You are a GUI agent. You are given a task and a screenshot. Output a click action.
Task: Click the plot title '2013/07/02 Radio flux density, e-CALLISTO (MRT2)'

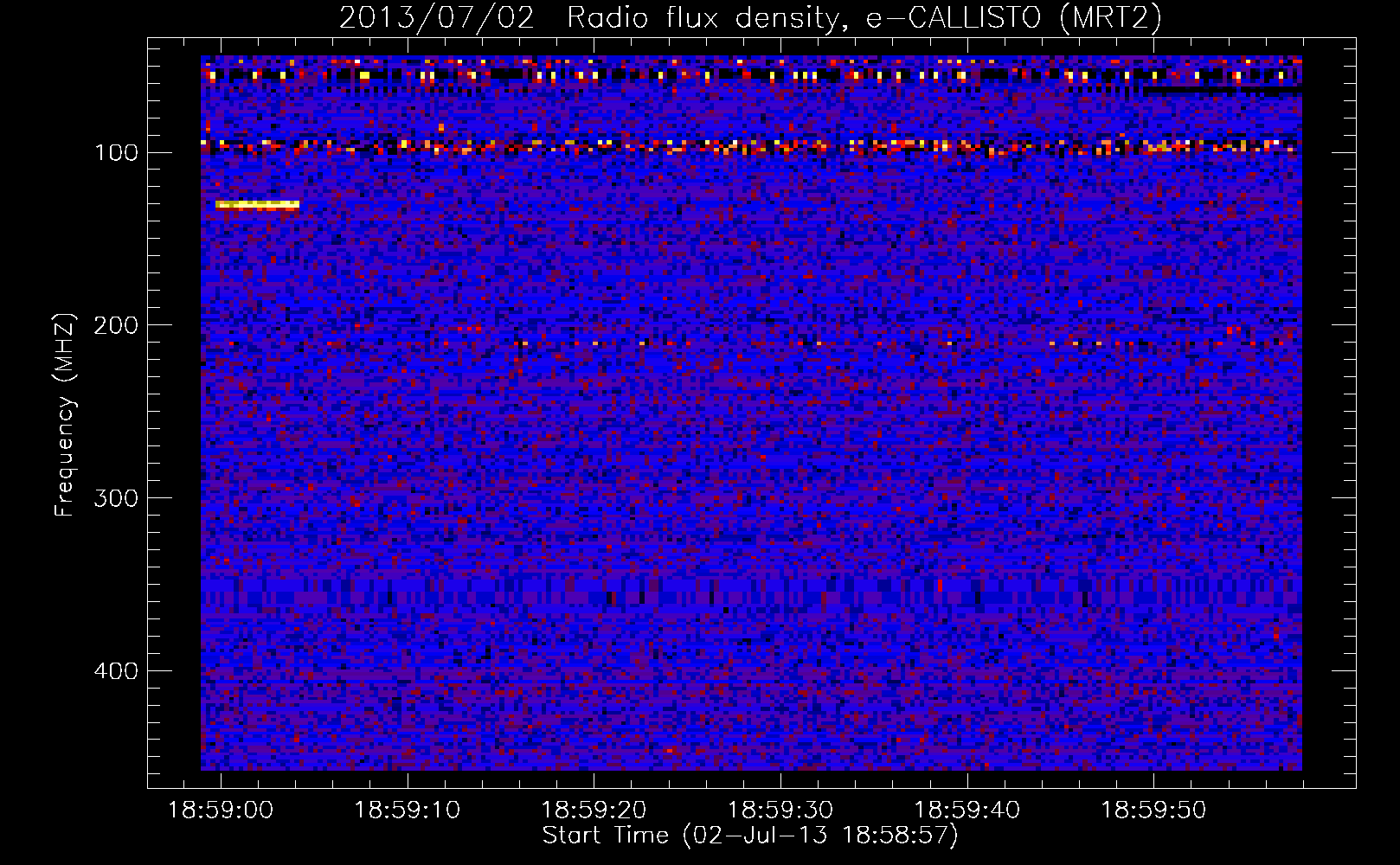pos(750,18)
